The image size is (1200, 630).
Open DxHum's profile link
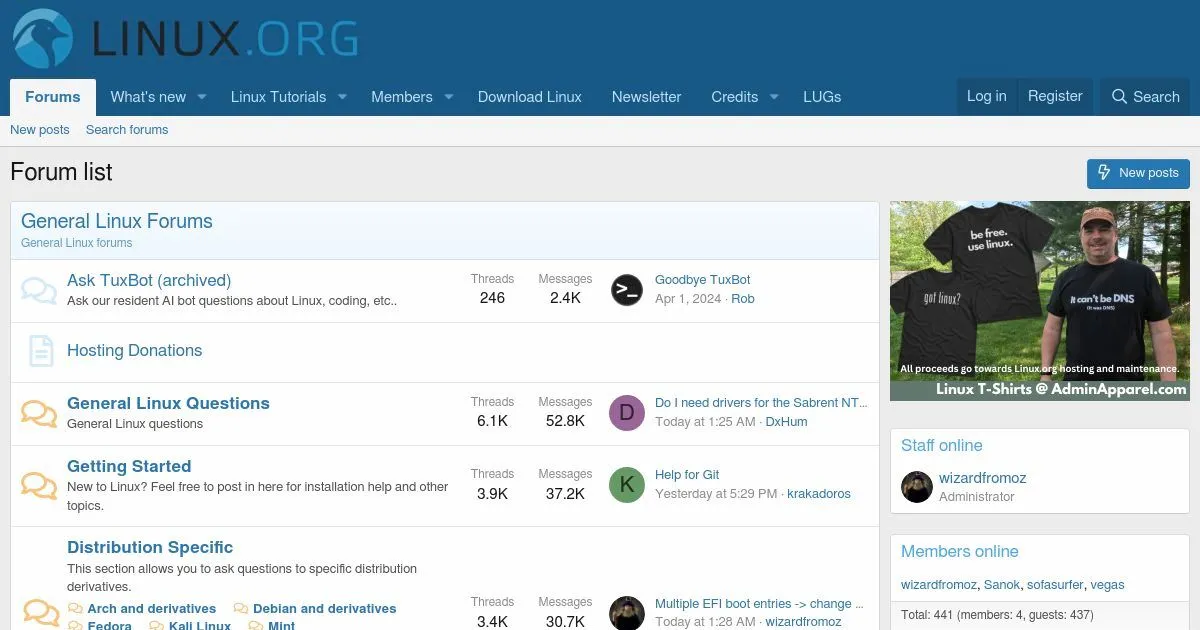[787, 422]
